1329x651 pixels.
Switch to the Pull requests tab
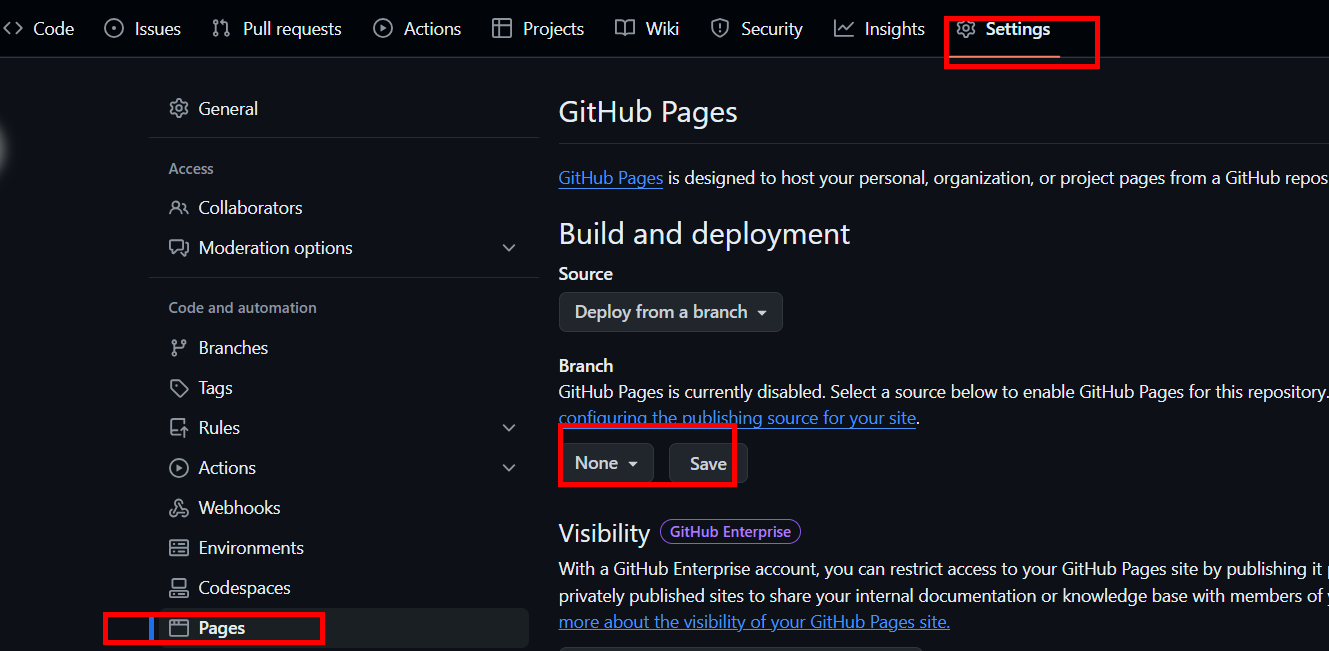277,29
